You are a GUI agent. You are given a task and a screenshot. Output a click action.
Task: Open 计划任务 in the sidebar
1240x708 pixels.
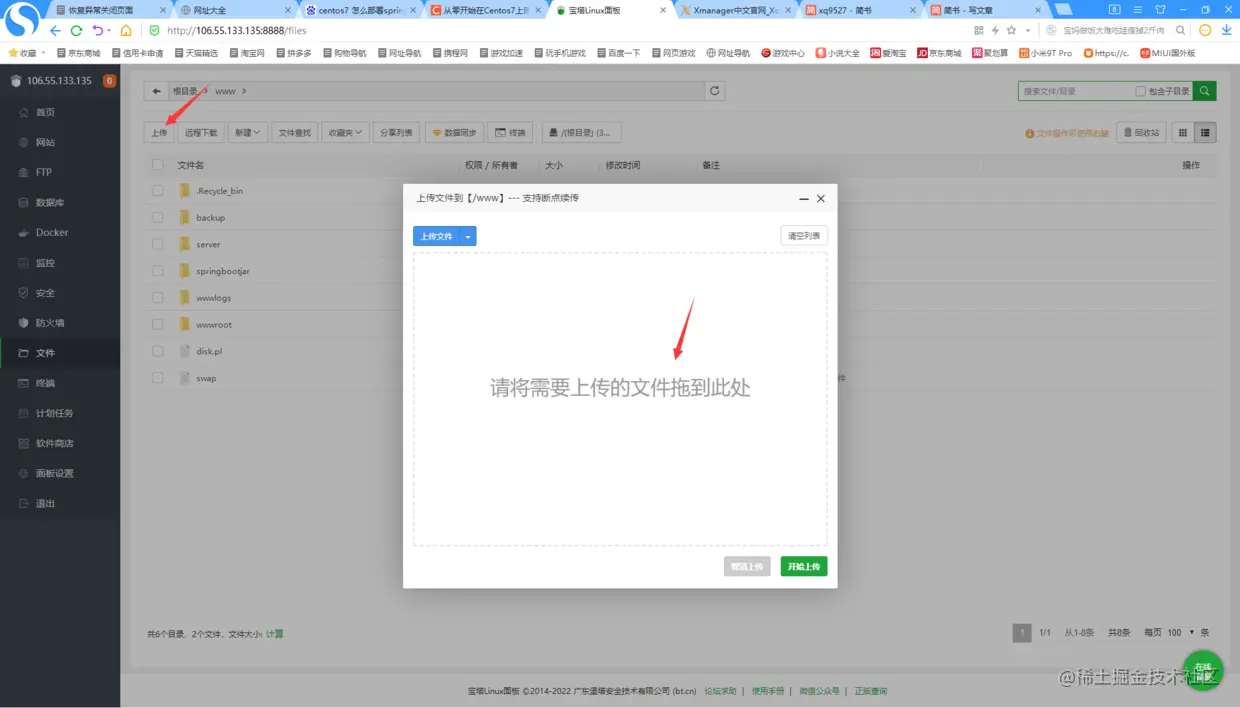(55, 413)
